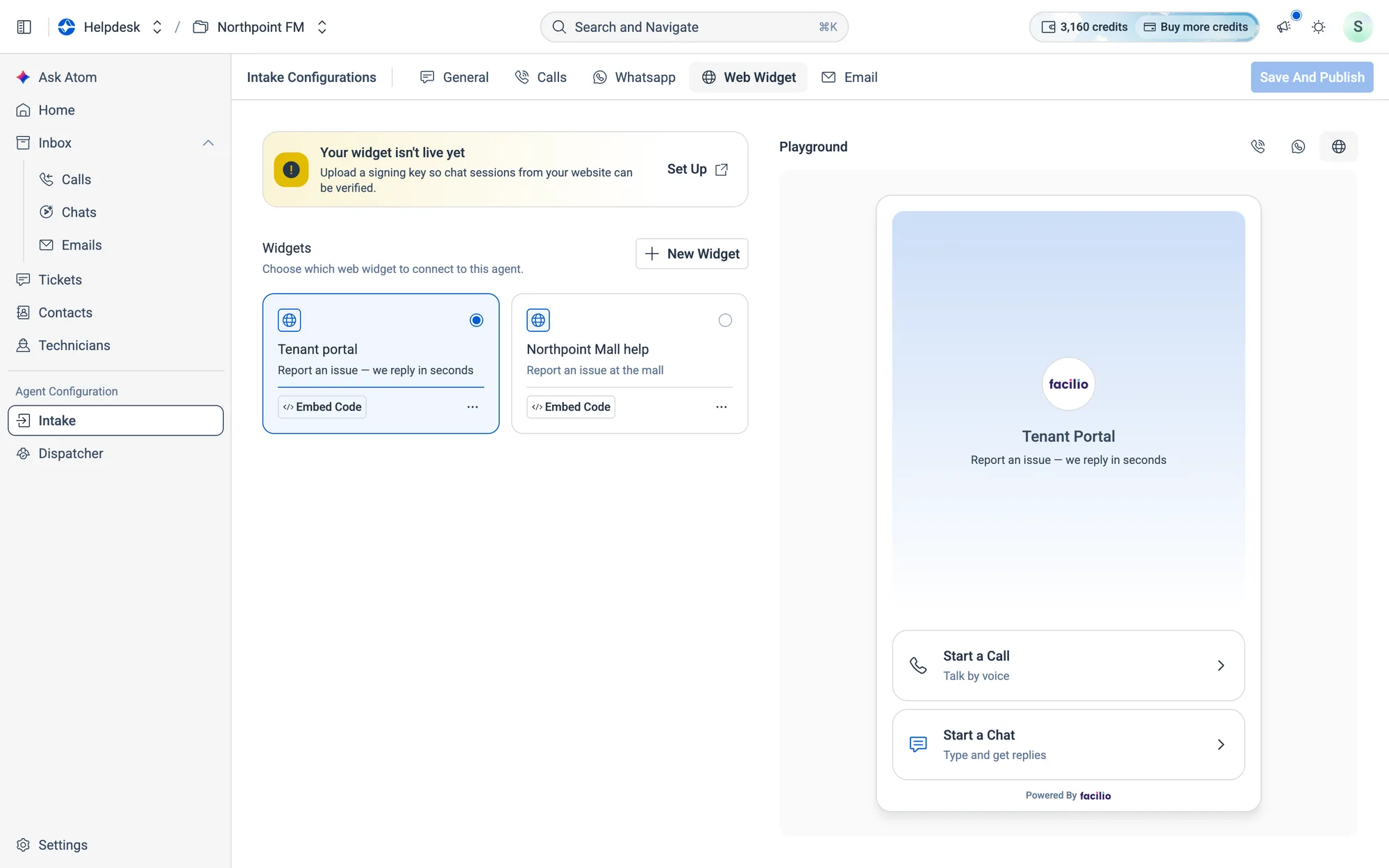
Task: Click Set Up in the banner
Action: (697, 169)
